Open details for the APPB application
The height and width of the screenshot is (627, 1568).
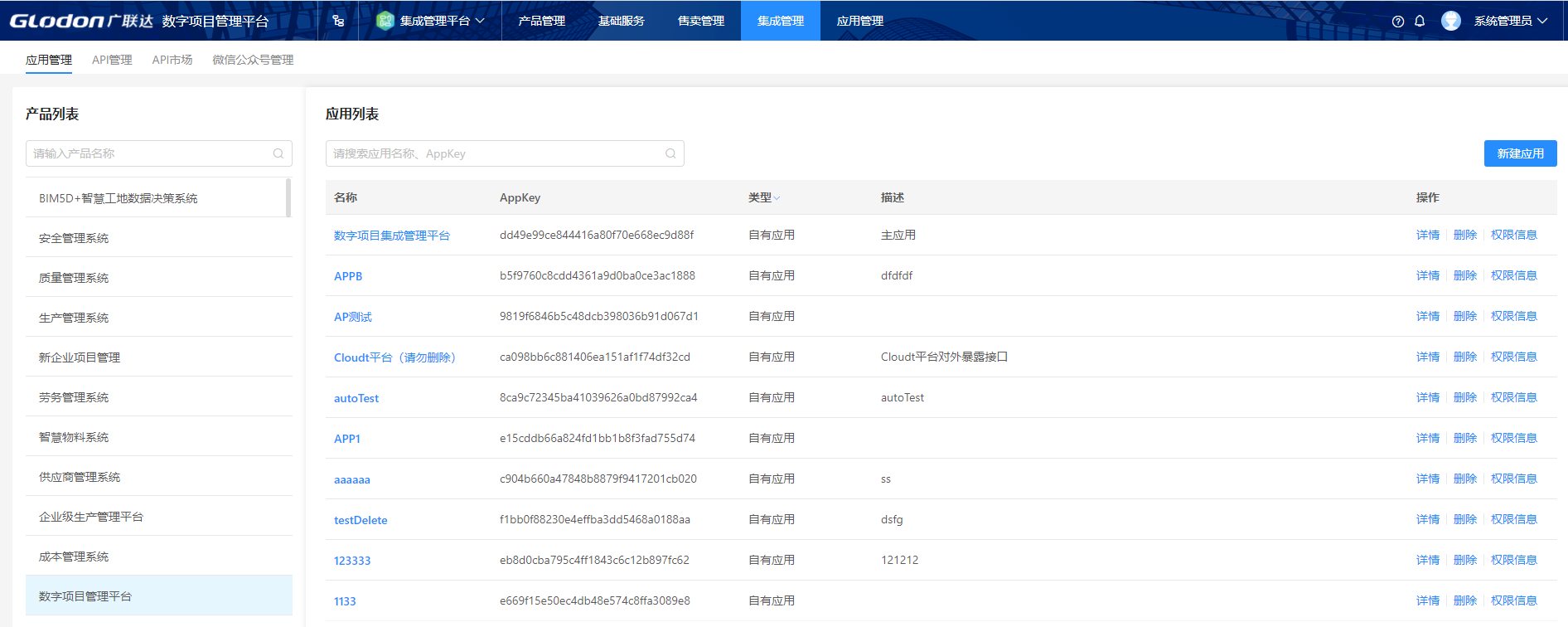1427,275
